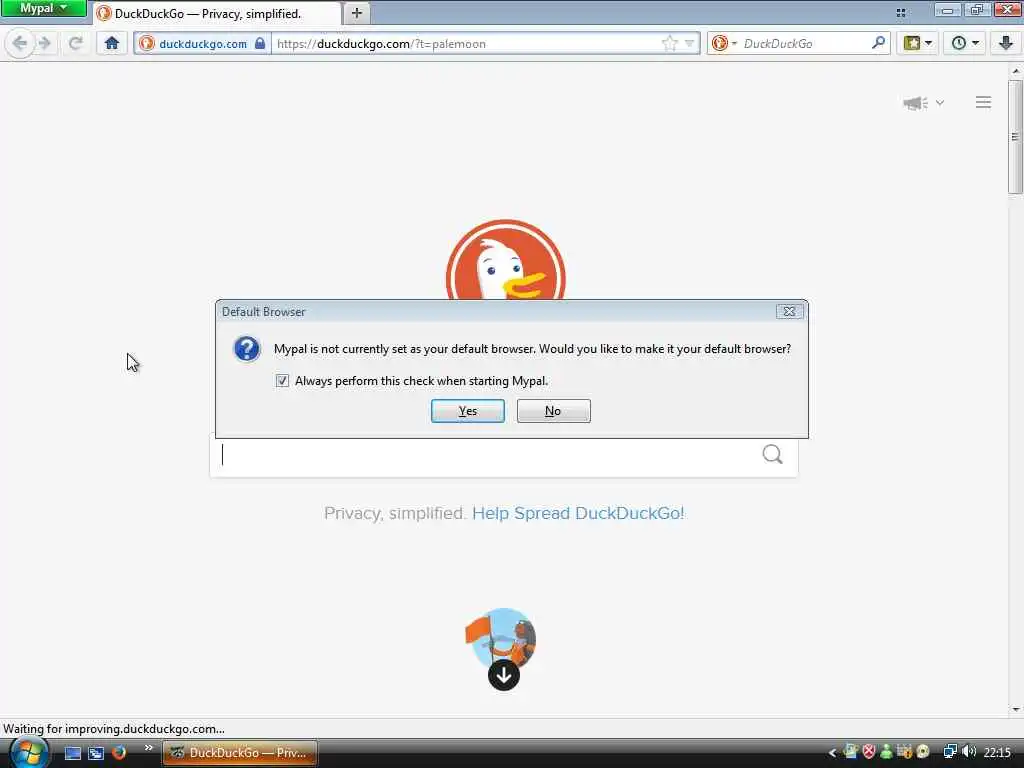Image resolution: width=1024 pixels, height=768 pixels.
Task: Click the page search magnifier button
Action: pos(772,455)
